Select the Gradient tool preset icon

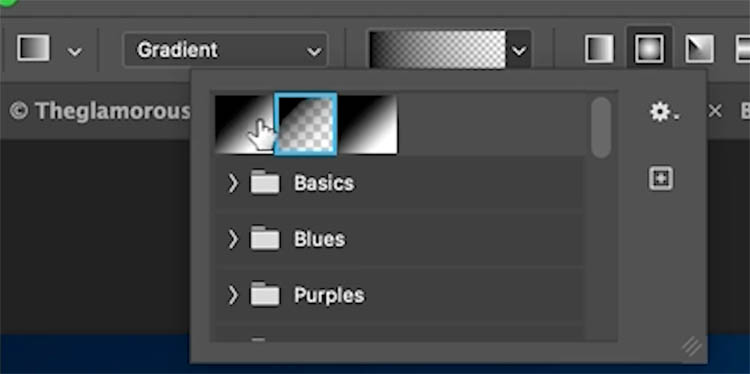coord(33,48)
